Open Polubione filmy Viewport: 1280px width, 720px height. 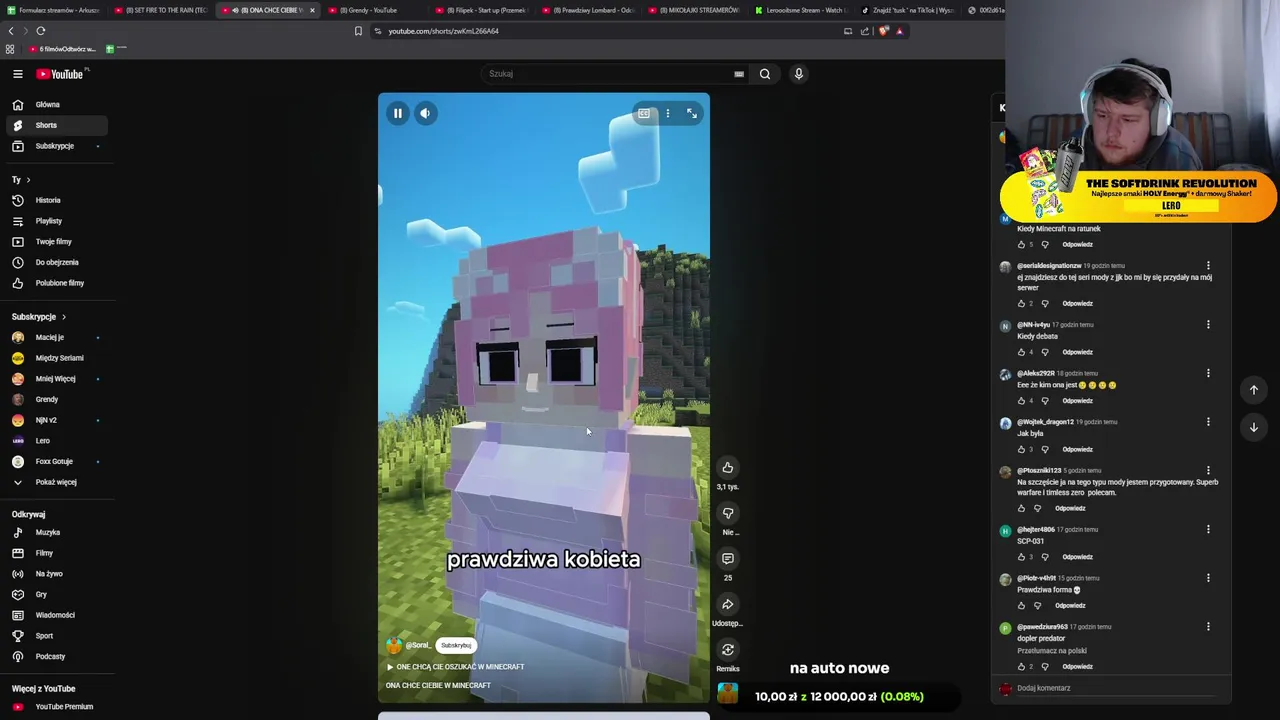(x=55, y=283)
